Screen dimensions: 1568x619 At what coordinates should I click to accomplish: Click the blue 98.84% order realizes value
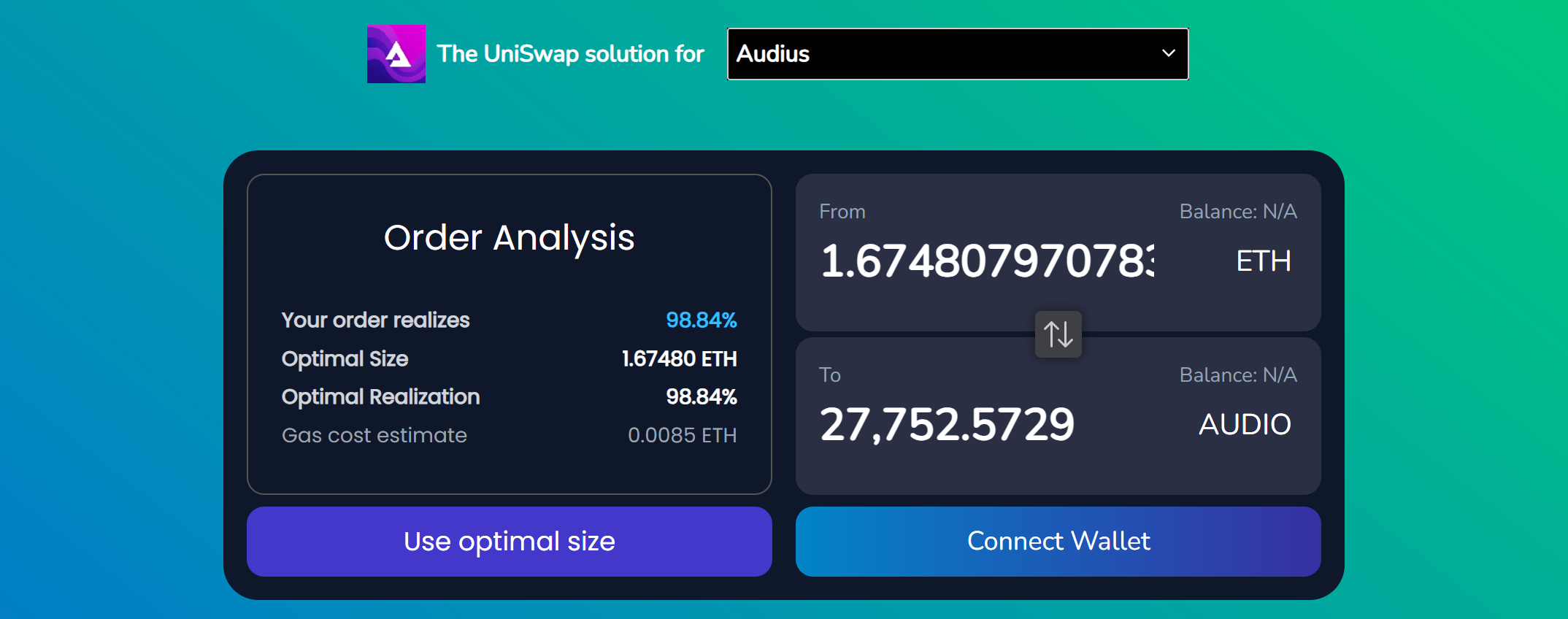click(x=701, y=320)
